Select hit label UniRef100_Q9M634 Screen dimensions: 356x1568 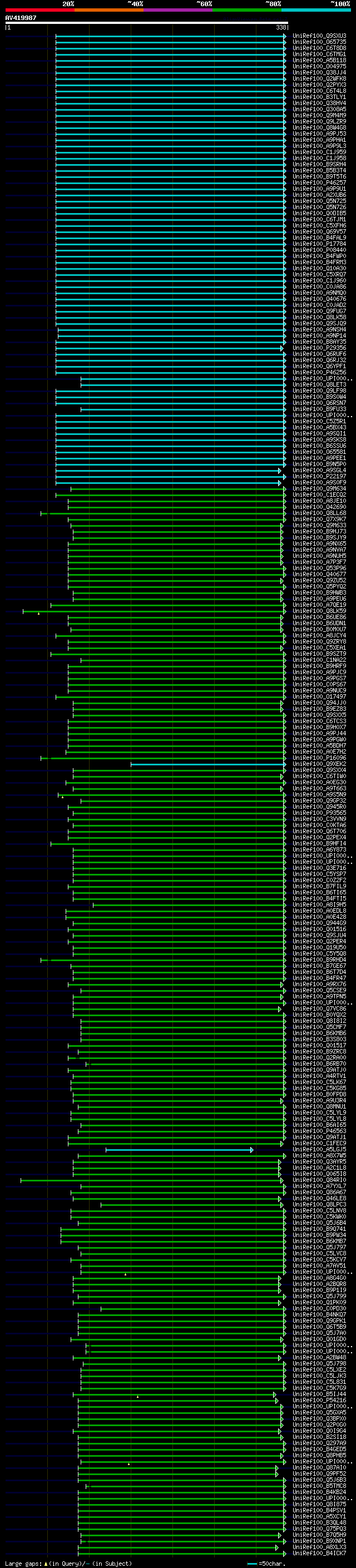319,488
